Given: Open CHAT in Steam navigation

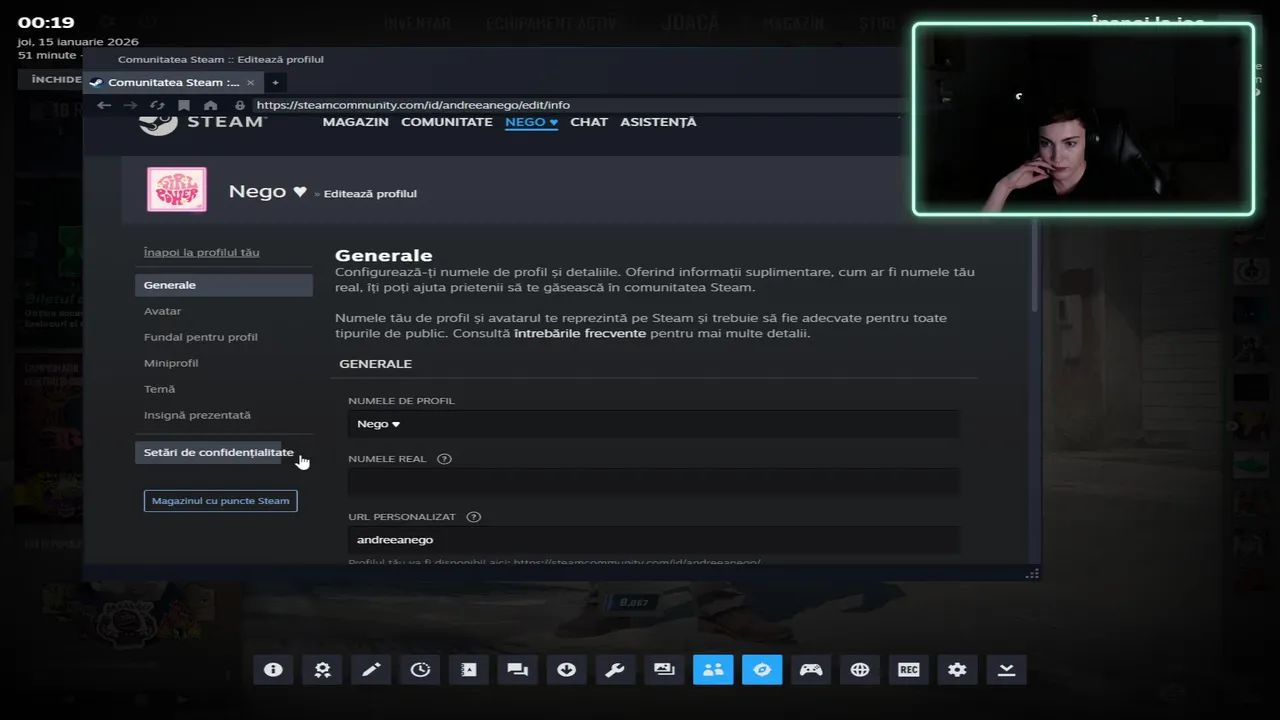Looking at the screenshot, I should coord(589,122).
